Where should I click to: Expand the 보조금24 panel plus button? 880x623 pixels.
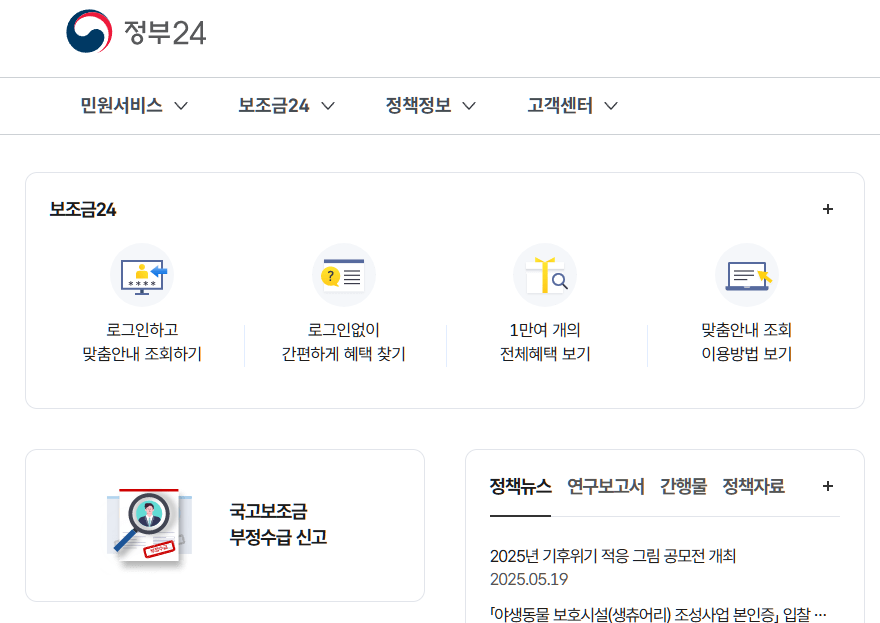pyautogui.click(x=828, y=209)
